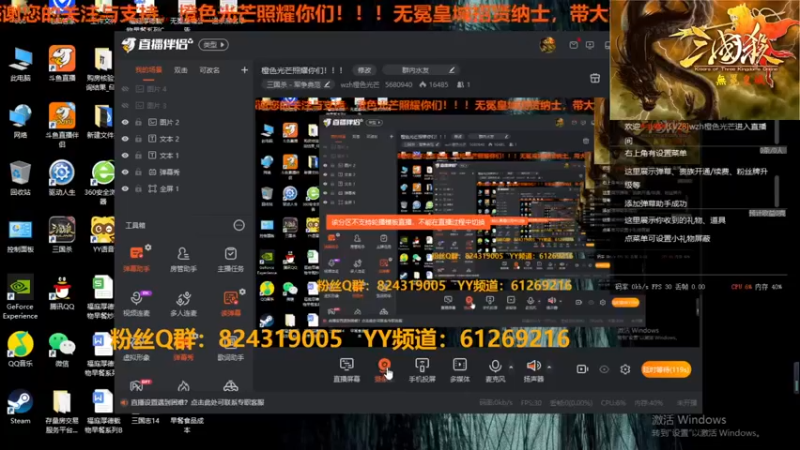Viewport: 800px width, 450px height.
Task: Switch to 可改名 scene tab
Action: [x=210, y=70]
